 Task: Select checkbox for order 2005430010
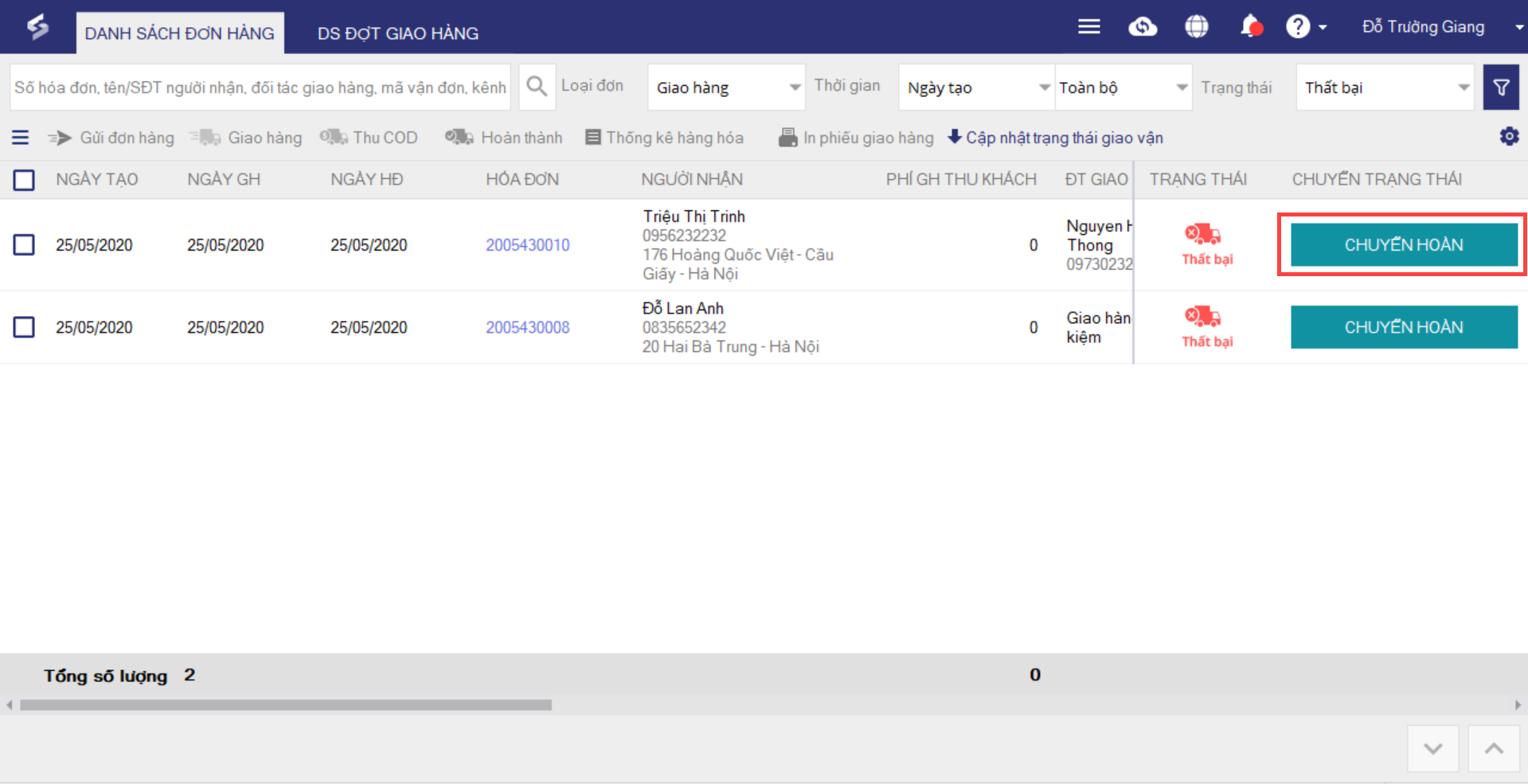(x=24, y=244)
